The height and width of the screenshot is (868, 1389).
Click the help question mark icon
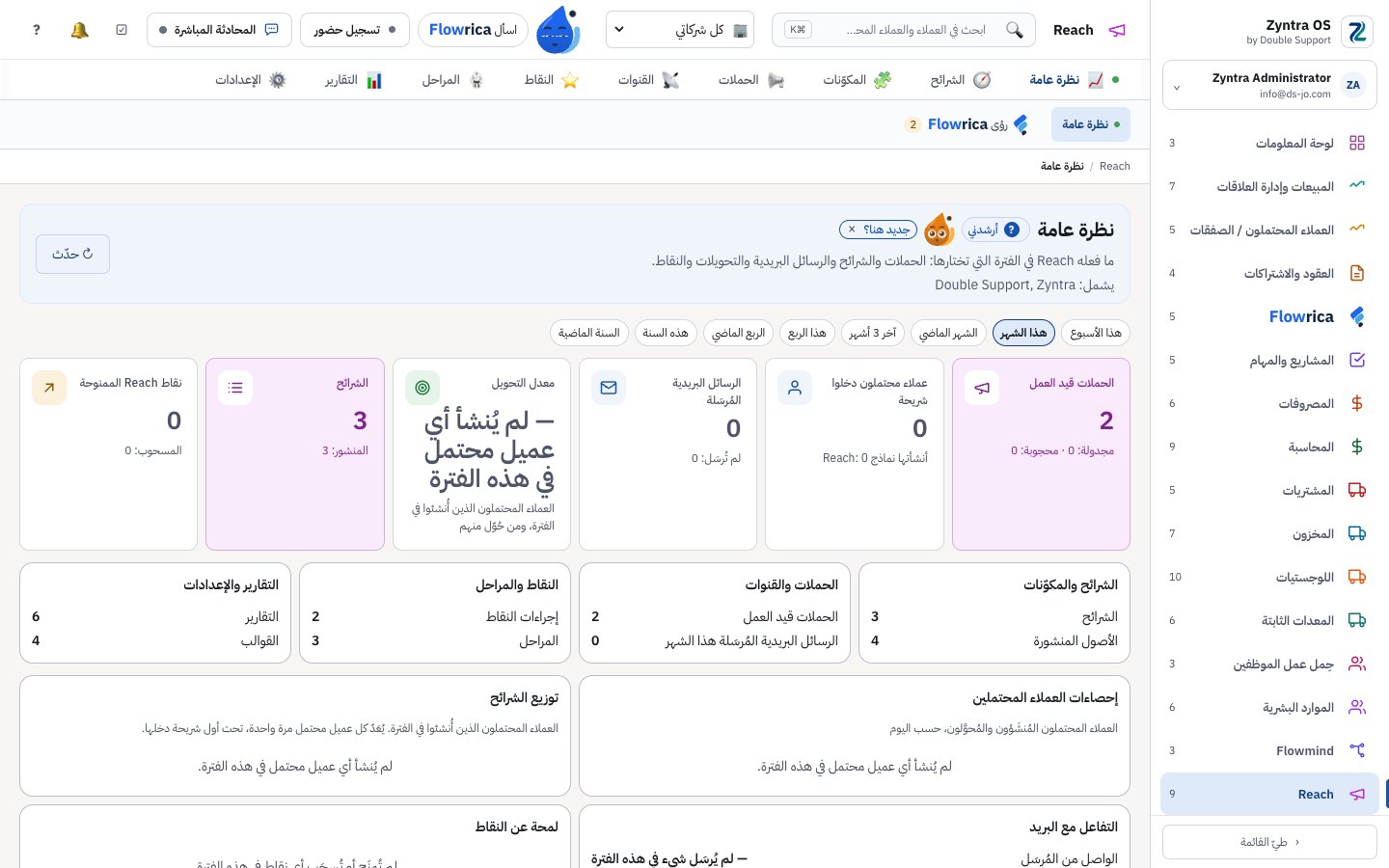pyautogui.click(x=37, y=30)
